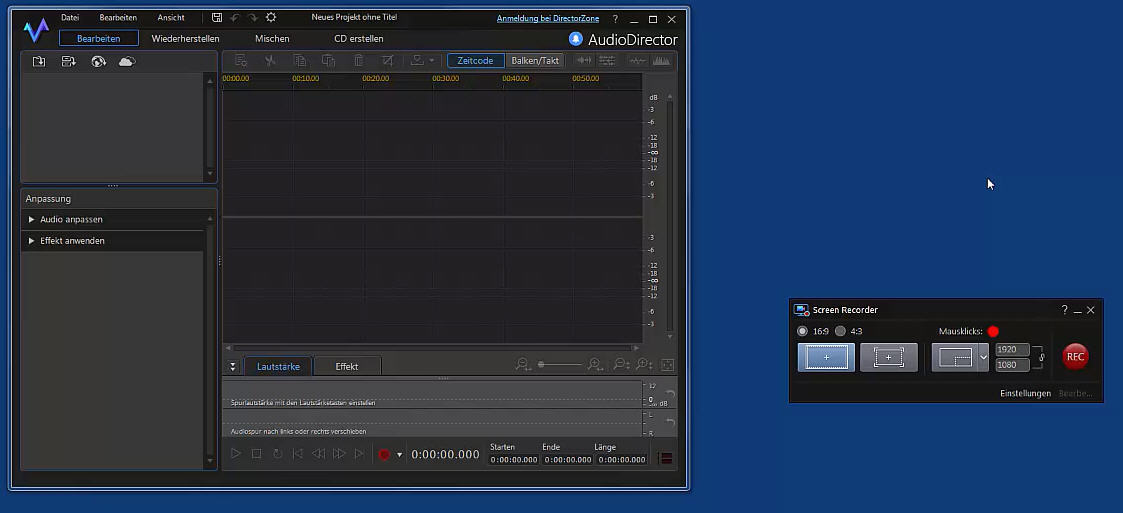Click the red record button in transport
This screenshot has height=513, width=1123.
tap(384, 454)
